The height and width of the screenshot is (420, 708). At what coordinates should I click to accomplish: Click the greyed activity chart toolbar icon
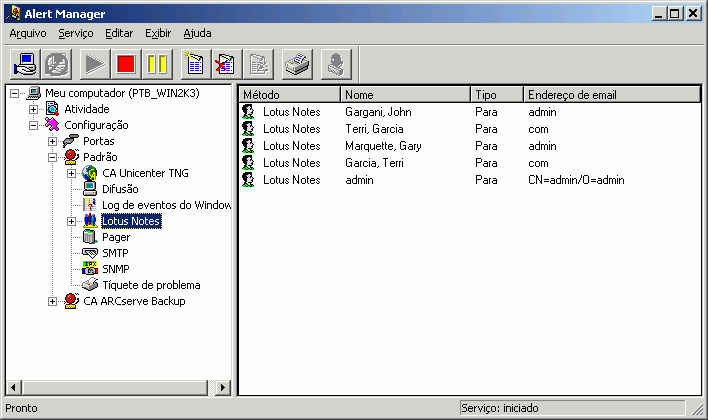pyautogui.click(x=56, y=64)
